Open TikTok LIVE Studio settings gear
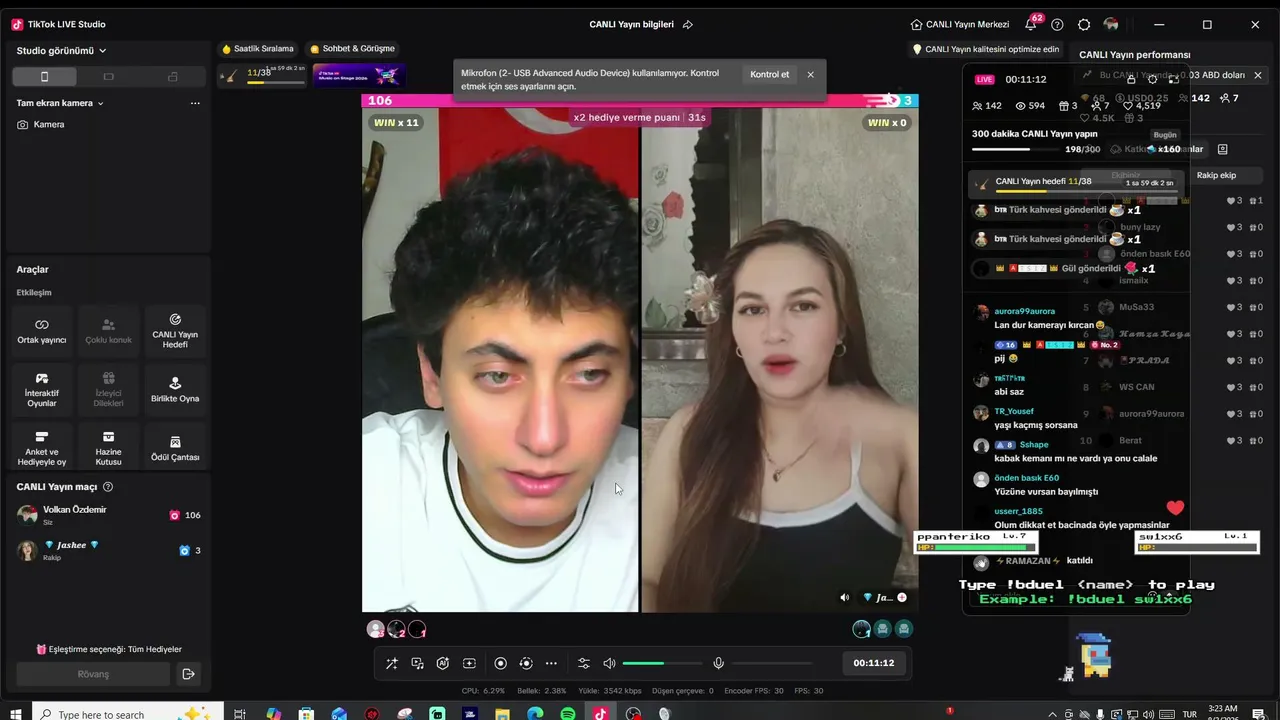Screen dimensions: 1280x720 click(1084, 24)
